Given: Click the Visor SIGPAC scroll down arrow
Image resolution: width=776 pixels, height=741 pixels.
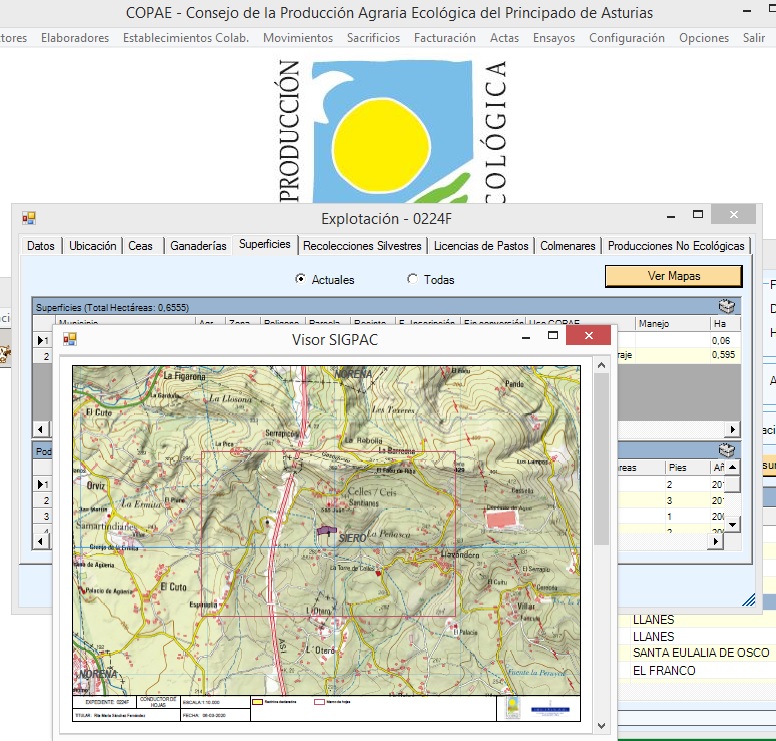Looking at the screenshot, I should (x=601, y=725).
